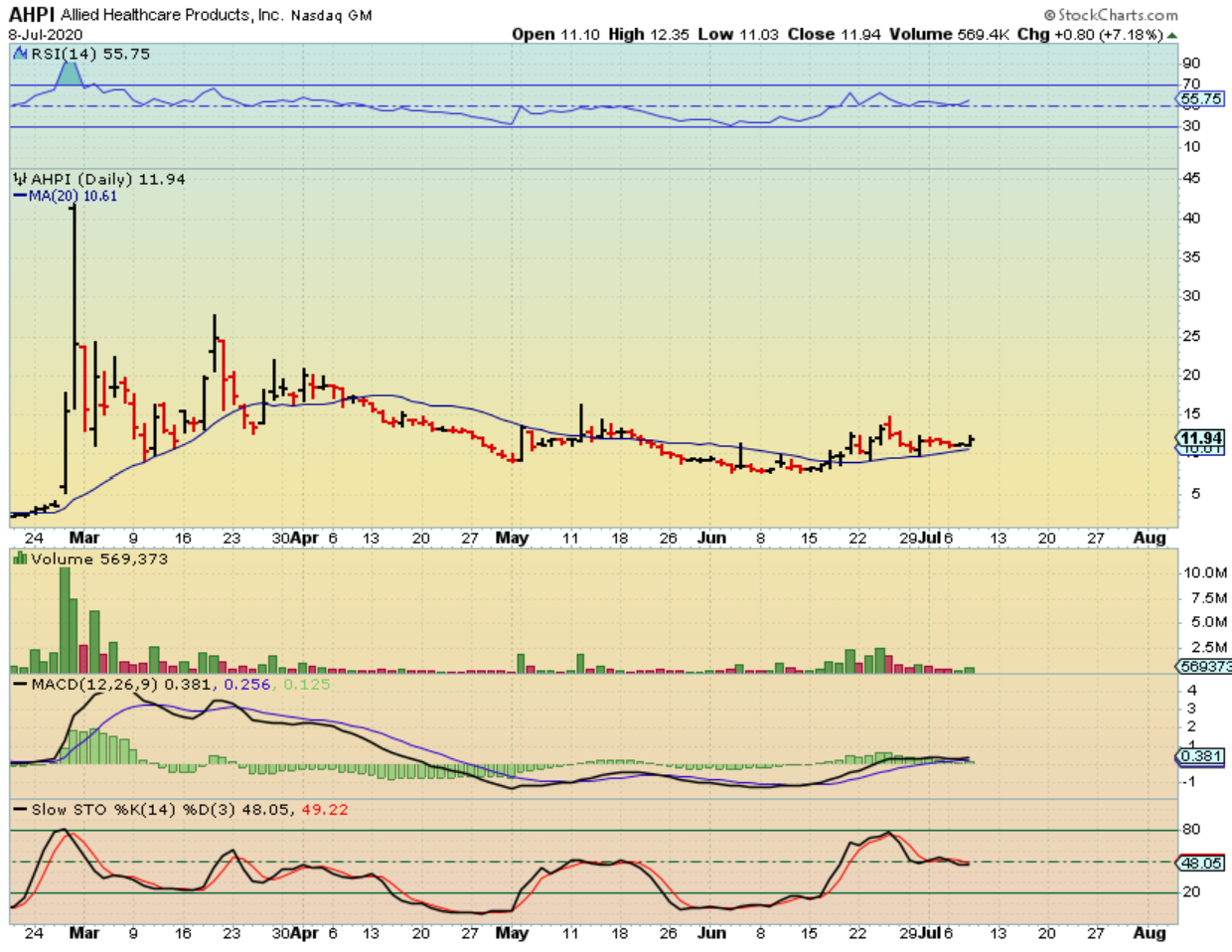This screenshot has height=952, width=1232.
Task: Click the AHPI (Daily) 11.94 panel label
Action: (x=108, y=179)
